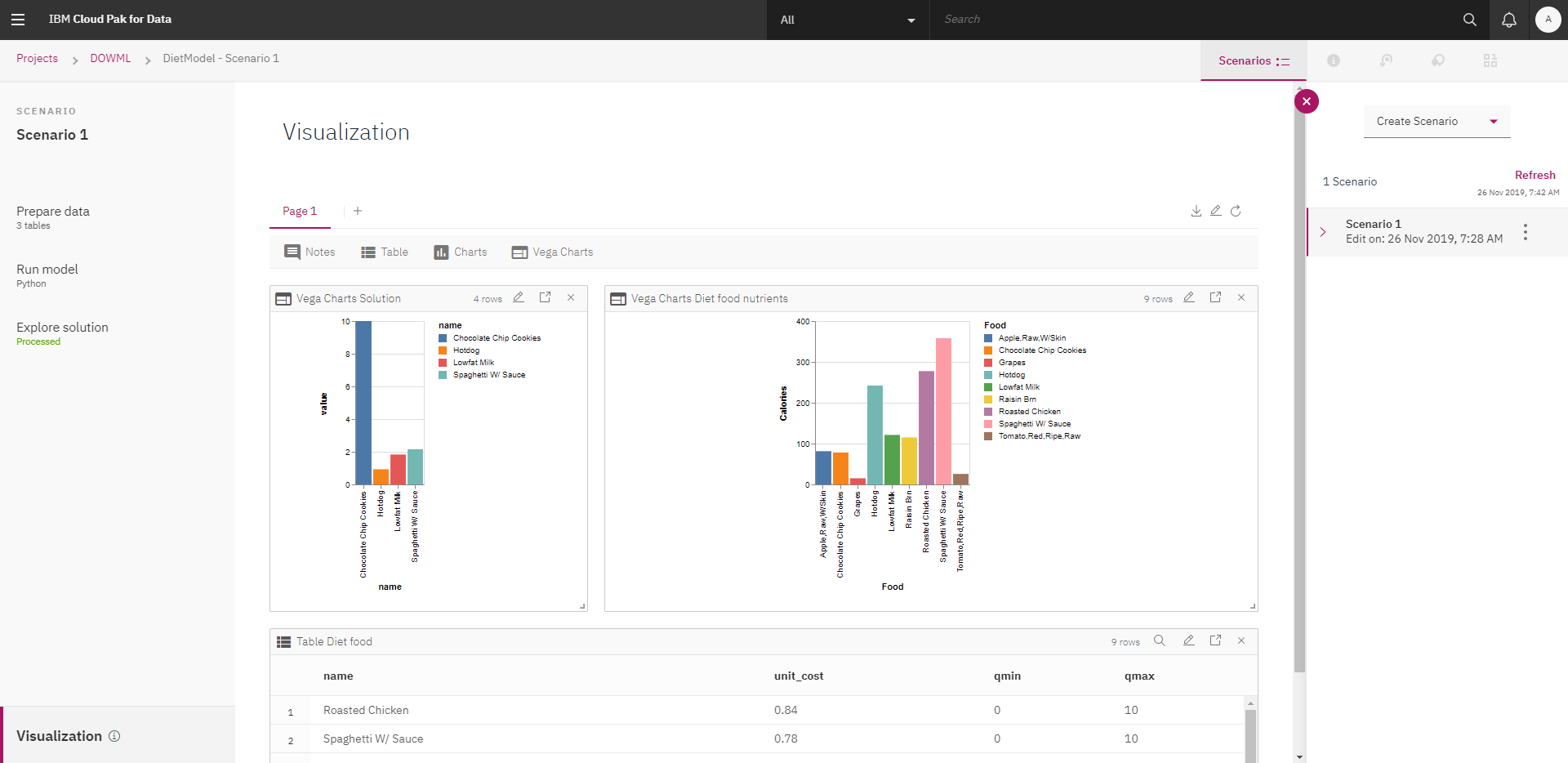Image resolution: width=1568 pixels, height=763 pixels.
Task: Click the history icon near Scenarios tab
Action: point(1386,60)
